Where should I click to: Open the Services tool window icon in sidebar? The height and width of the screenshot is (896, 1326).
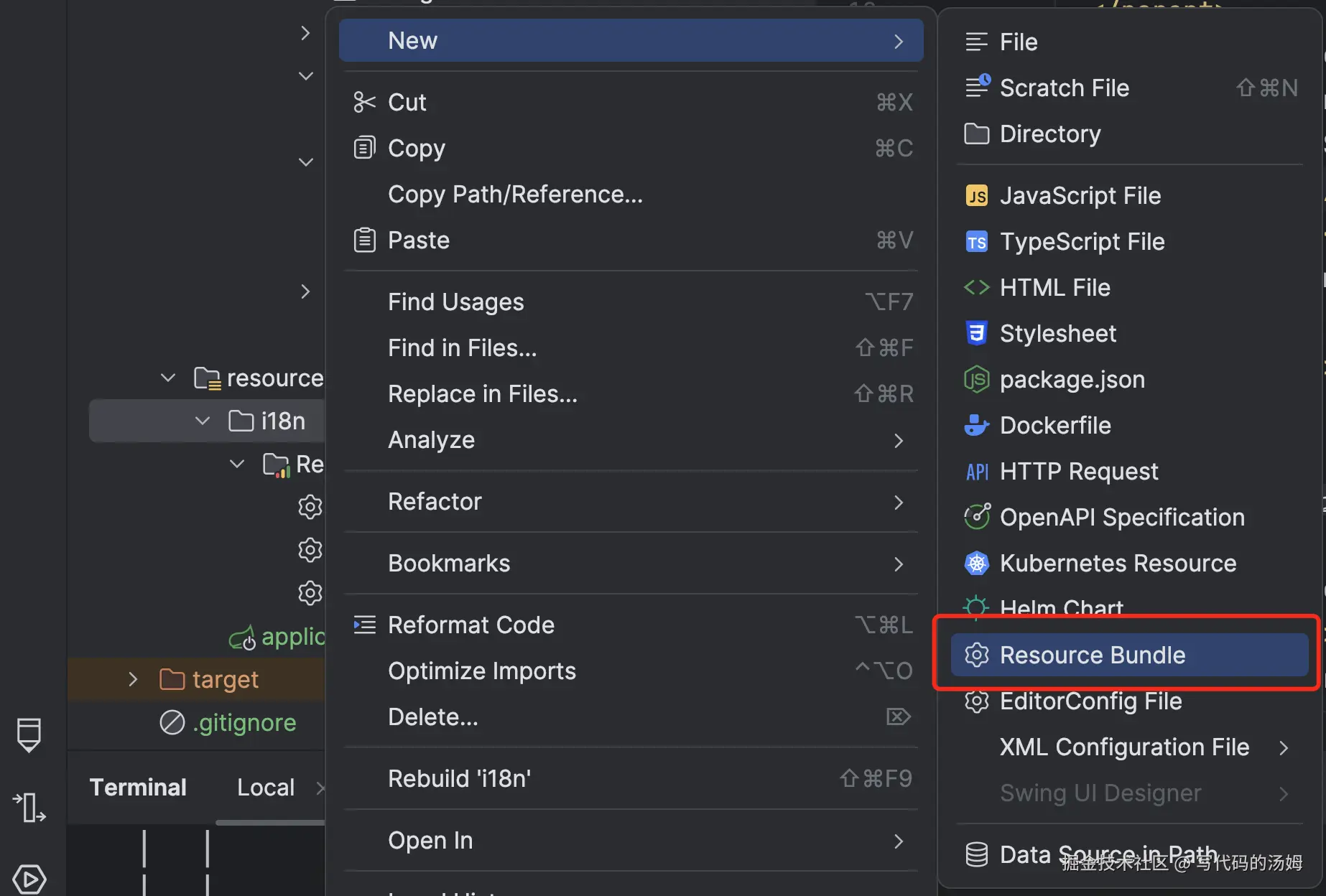29,879
